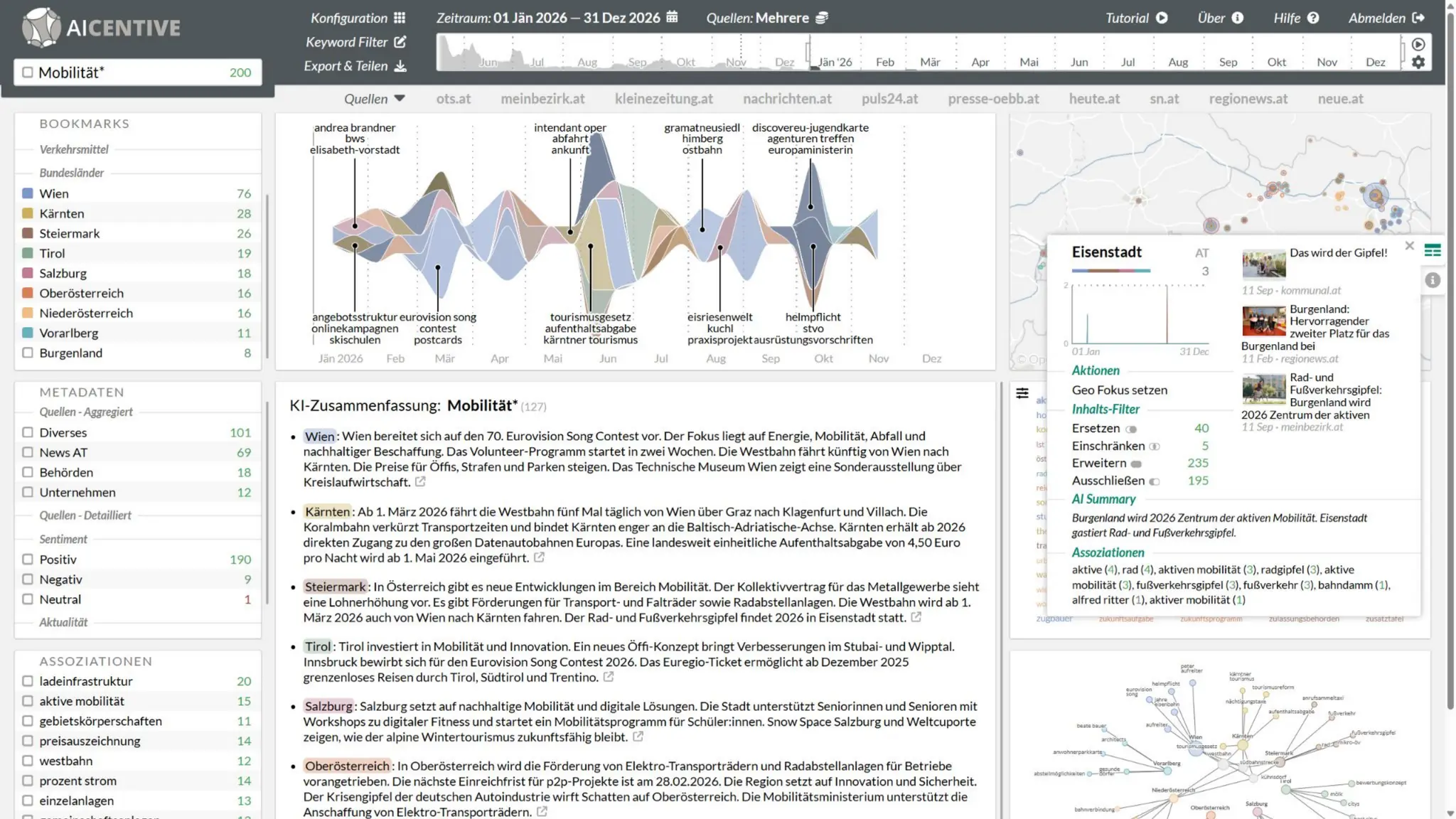Image resolution: width=1456 pixels, height=819 pixels.
Task: Click the Export & Teilen download icon
Action: (400, 66)
